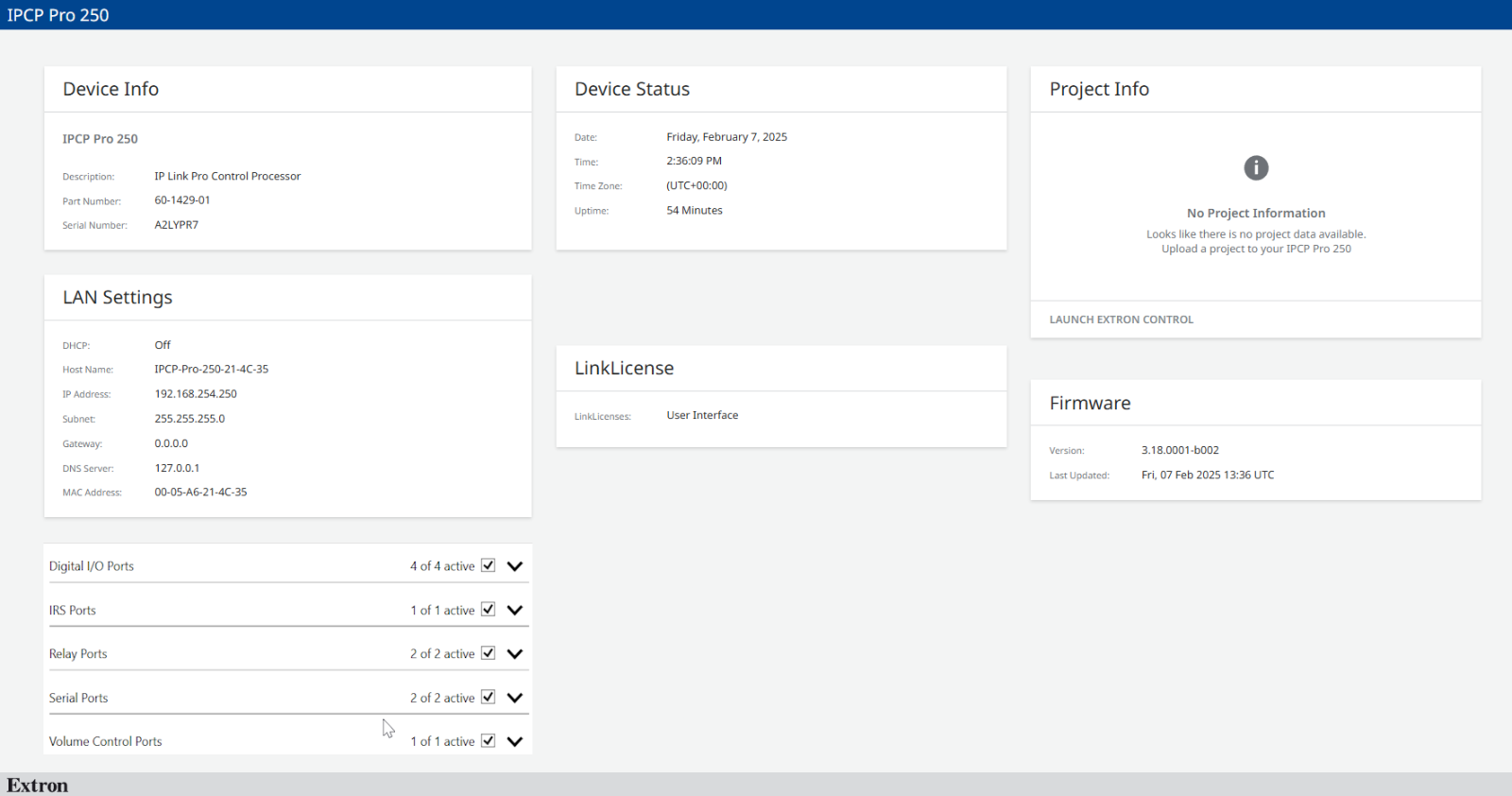Viewport: 1512px width, 796px height.
Task: Toggle the Serial Ports active checkbox
Action: pyautogui.click(x=489, y=697)
